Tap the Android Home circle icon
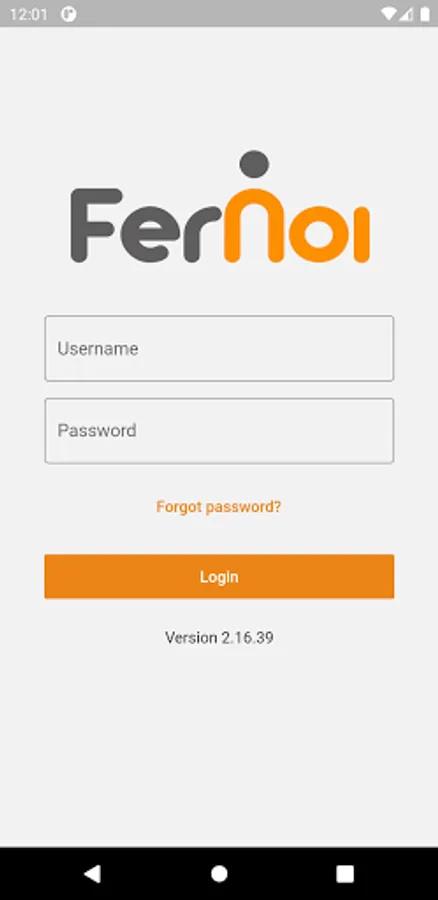The width and height of the screenshot is (438, 900). (219, 874)
